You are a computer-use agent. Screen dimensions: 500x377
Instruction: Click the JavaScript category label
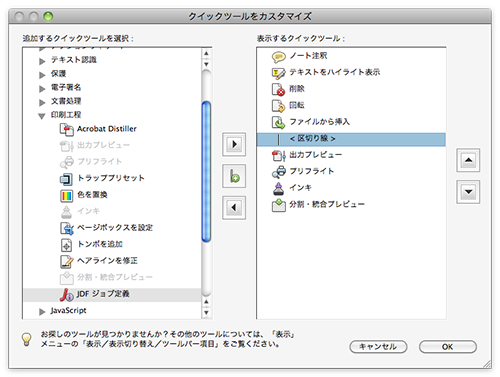[68, 310]
